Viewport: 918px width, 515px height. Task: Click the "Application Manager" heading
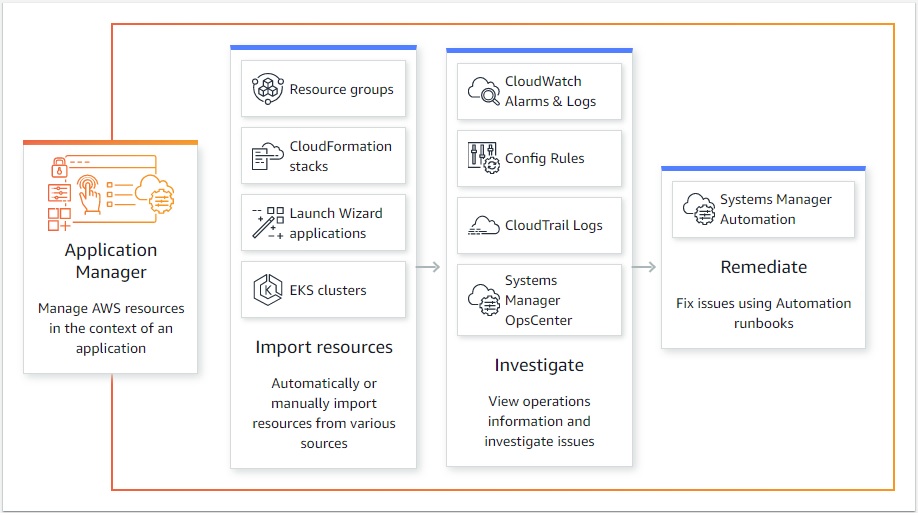111,261
